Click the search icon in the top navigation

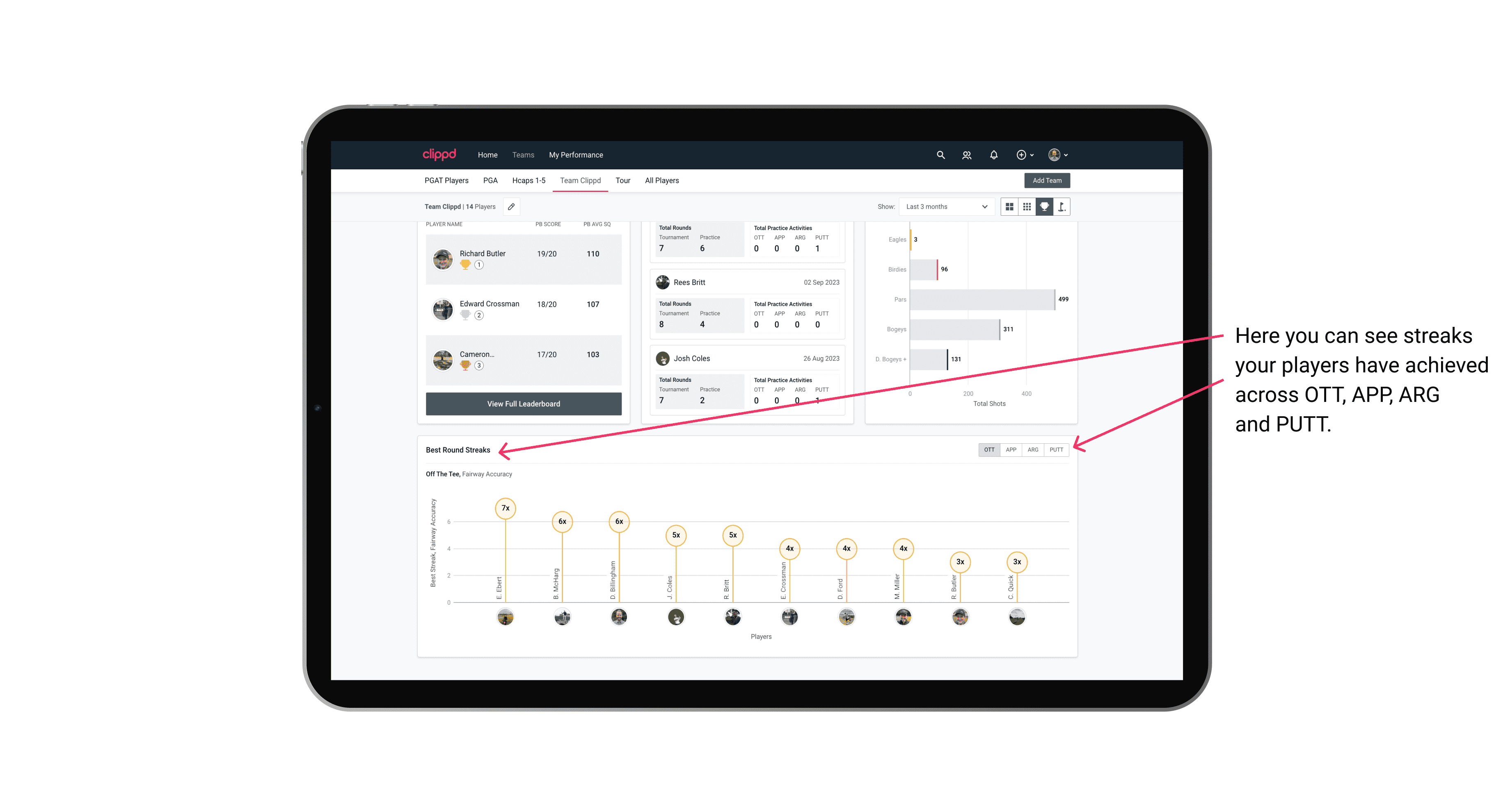pyautogui.click(x=940, y=155)
